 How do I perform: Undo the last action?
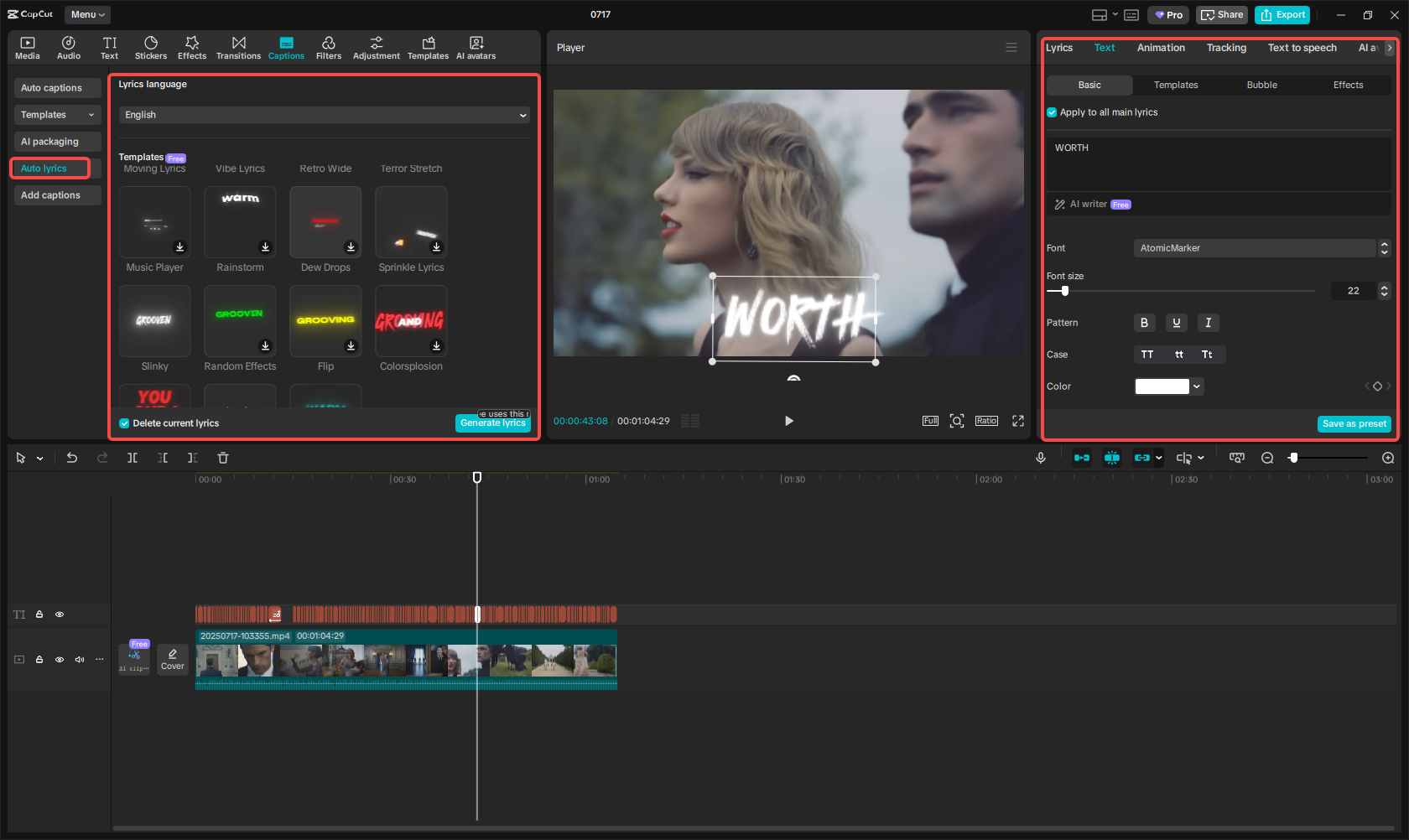72,458
